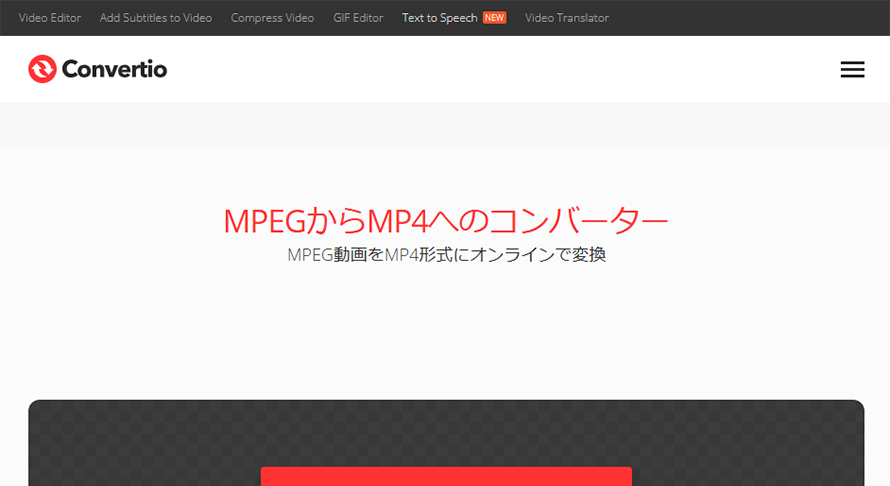Open the Video Translator link
890x486 pixels.
click(x=567, y=18)
